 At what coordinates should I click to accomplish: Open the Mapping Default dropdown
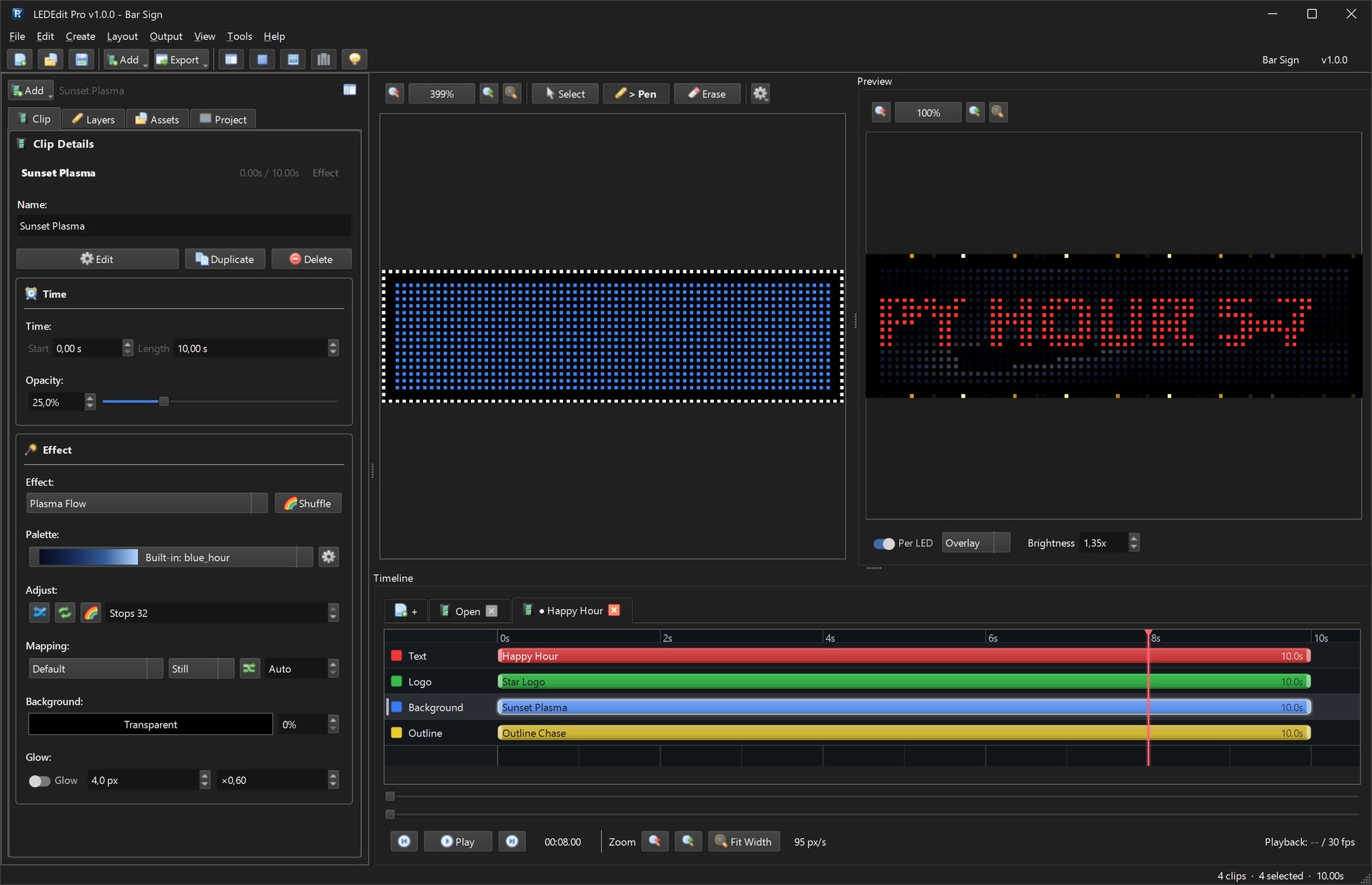pyautogui.click(x=96, y=668)
